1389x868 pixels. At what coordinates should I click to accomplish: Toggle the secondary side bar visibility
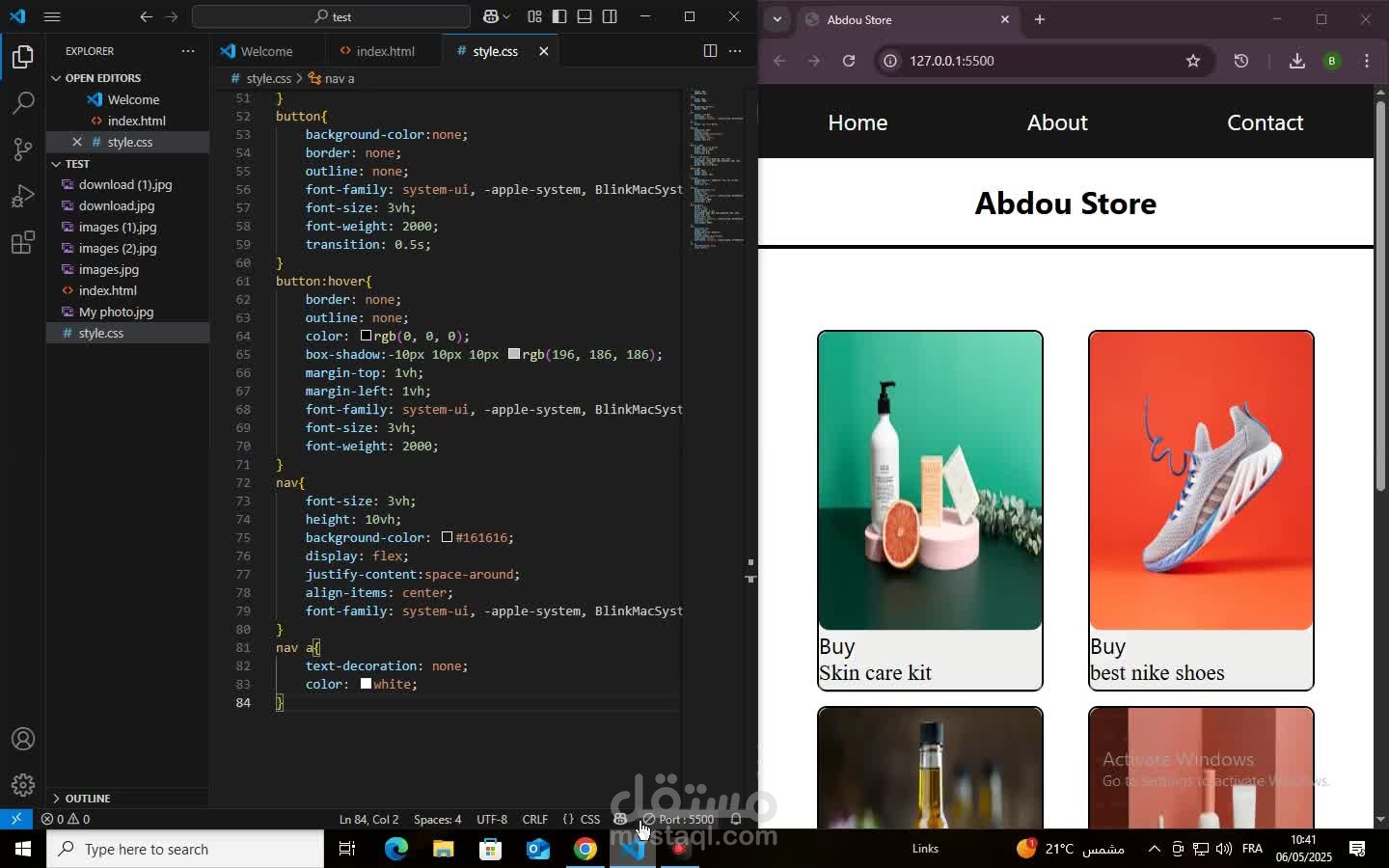pyautogui.click(x=610, y=16)
